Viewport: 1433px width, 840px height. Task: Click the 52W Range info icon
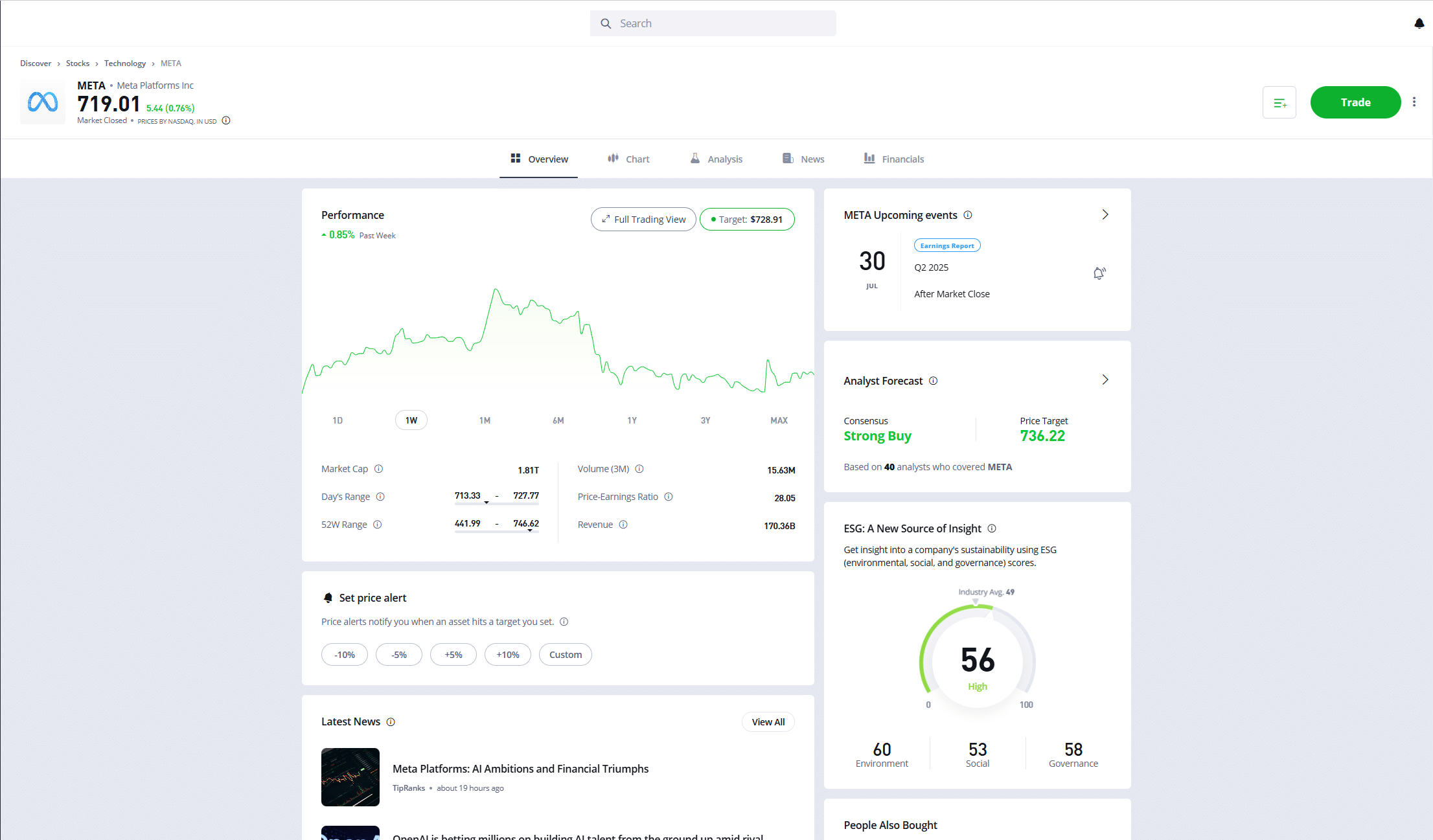point(378,525)
